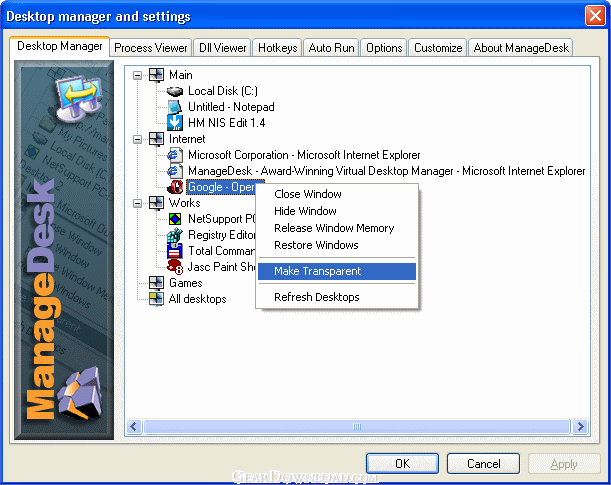The height and width of the screenshot is (485, 611).
Task: Select Microsoft Corporation - Microsoft Internet Explorer label
Action: click(x=304, y=155)
